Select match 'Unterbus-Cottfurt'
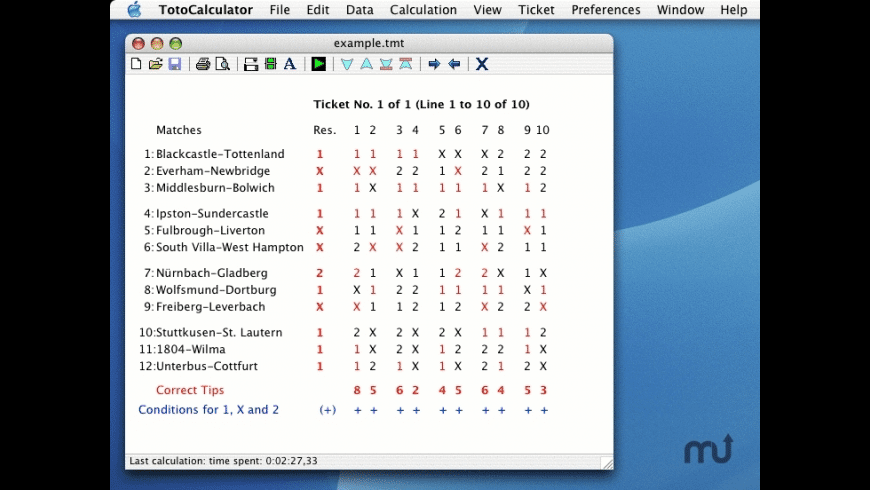The width and height of the screenshot is (870, 490). [x=207, y=366]
